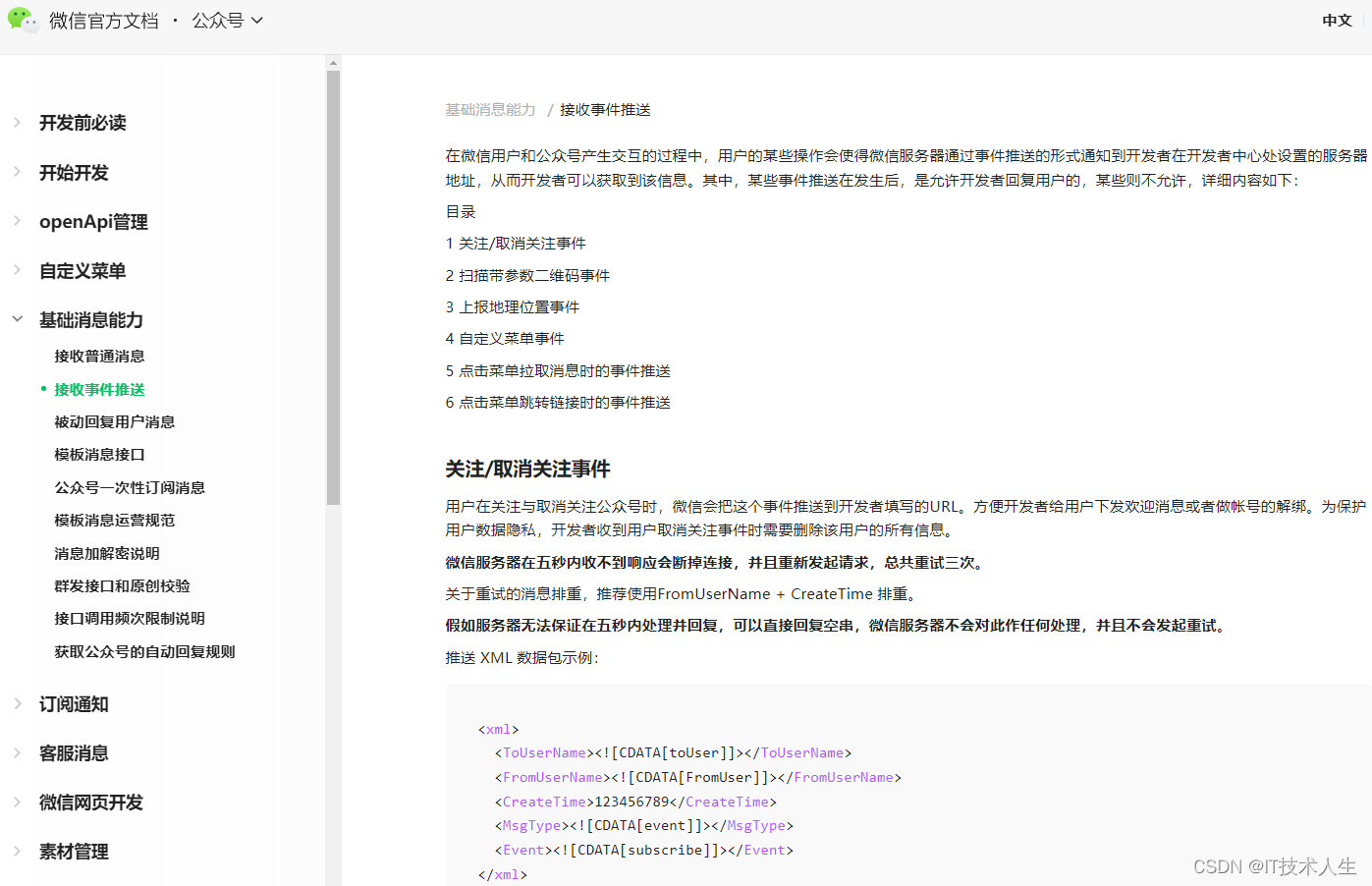Open 群发接口和原创校验 page
Image resolution: width=1372 pixels, height=886 pixels.
122,586
